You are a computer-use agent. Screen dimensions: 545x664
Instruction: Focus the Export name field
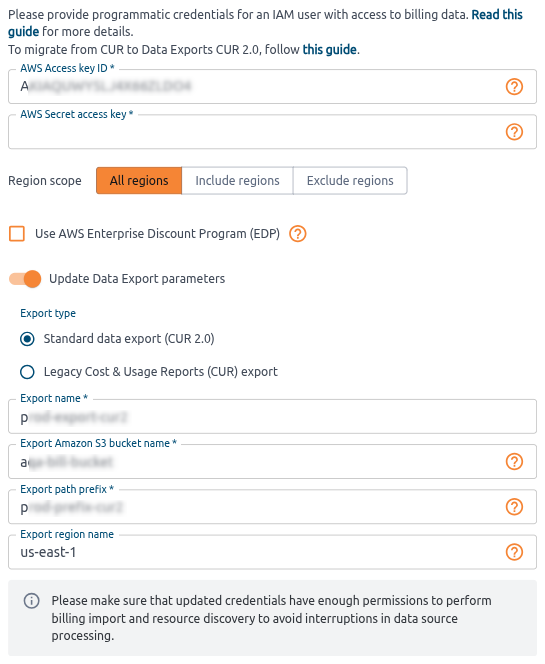[272, 417]
